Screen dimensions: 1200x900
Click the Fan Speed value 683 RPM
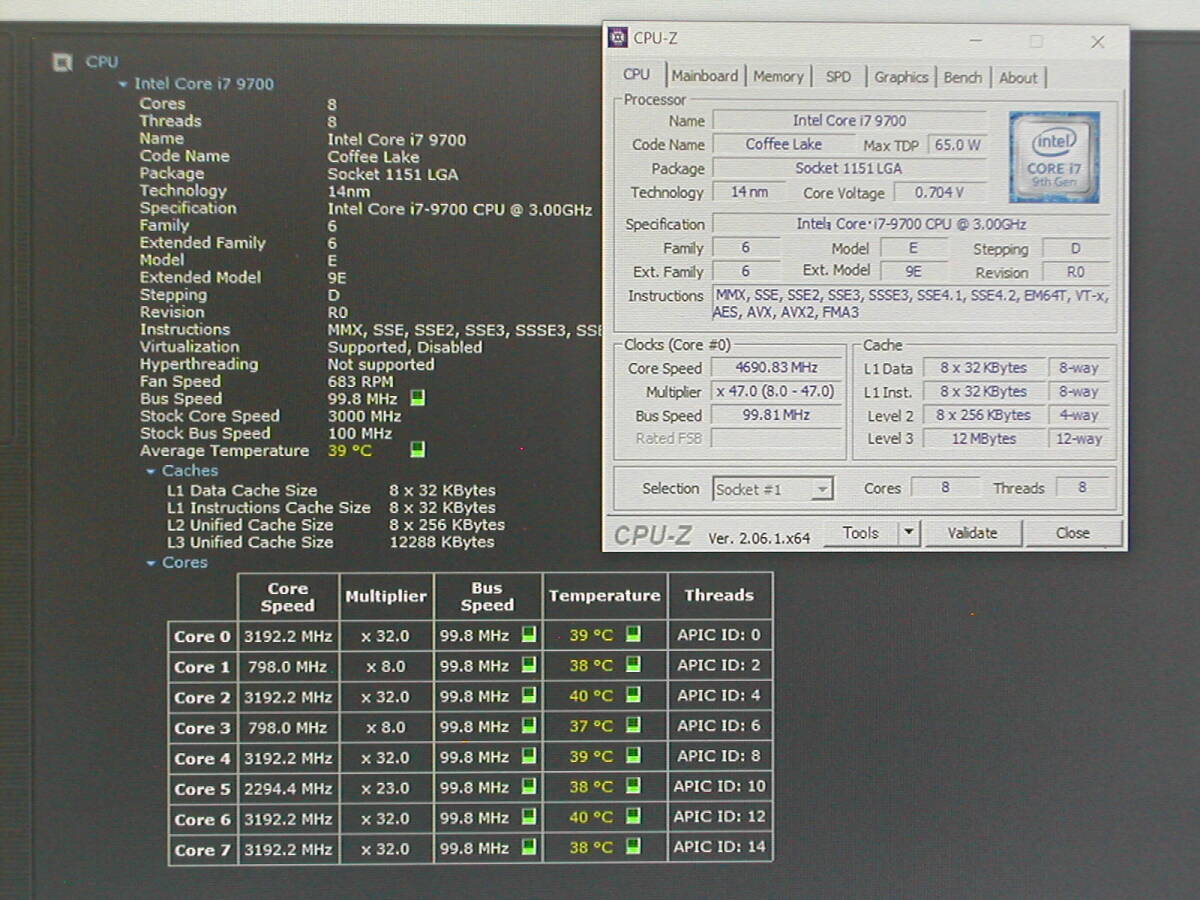point(360,381)
